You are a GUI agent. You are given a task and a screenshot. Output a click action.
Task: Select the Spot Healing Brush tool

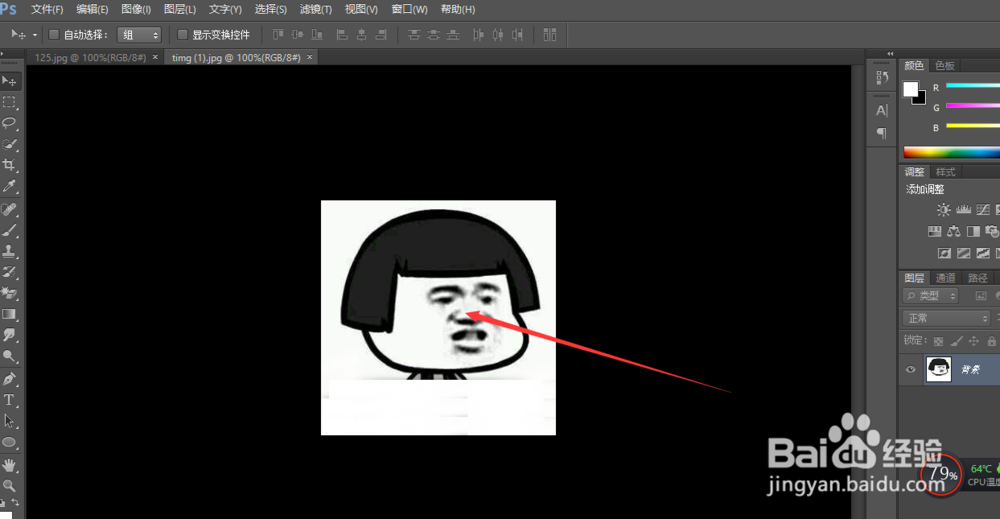9,209
